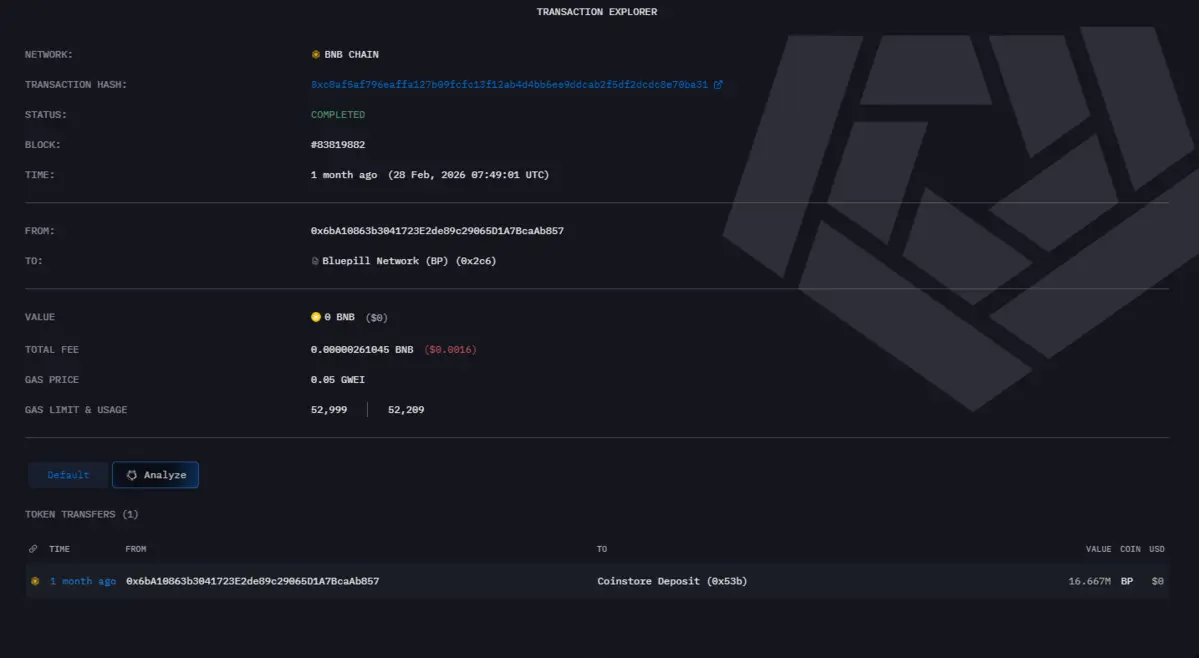
Task: Click the VALUE column header in transfers table
Action: (1098, 549)
